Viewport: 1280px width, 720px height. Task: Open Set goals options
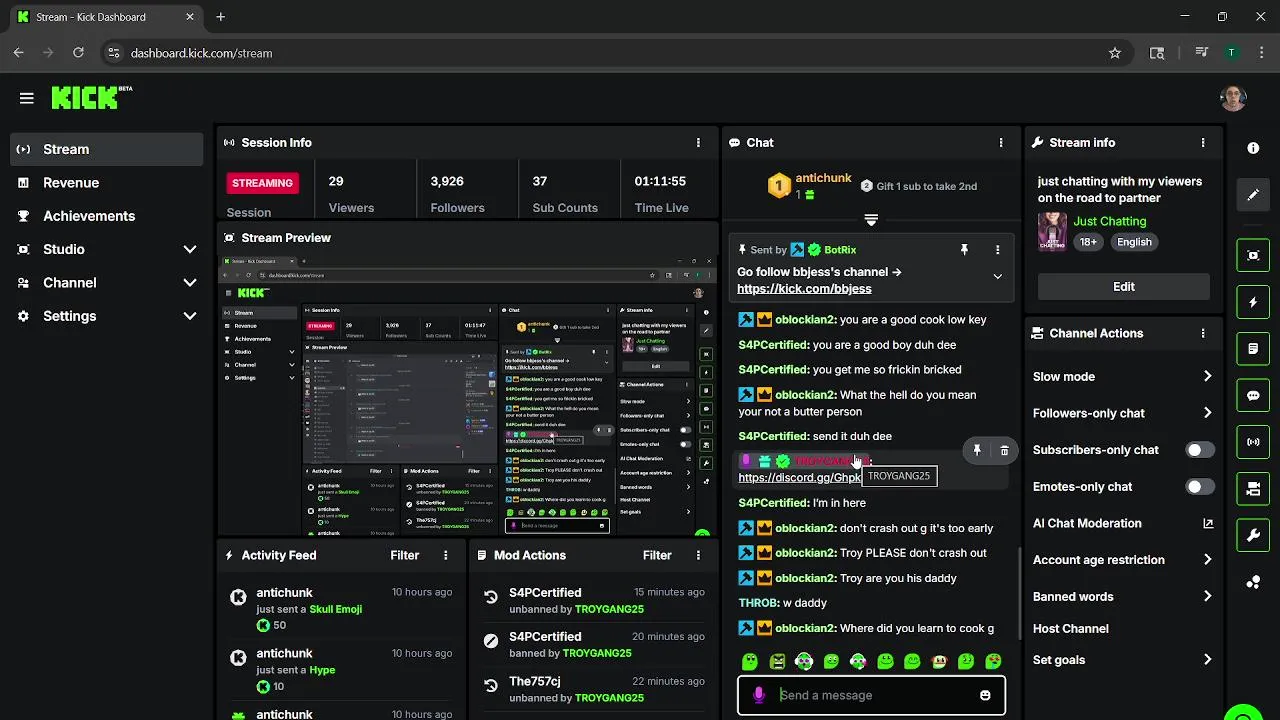coord(1123,660)
